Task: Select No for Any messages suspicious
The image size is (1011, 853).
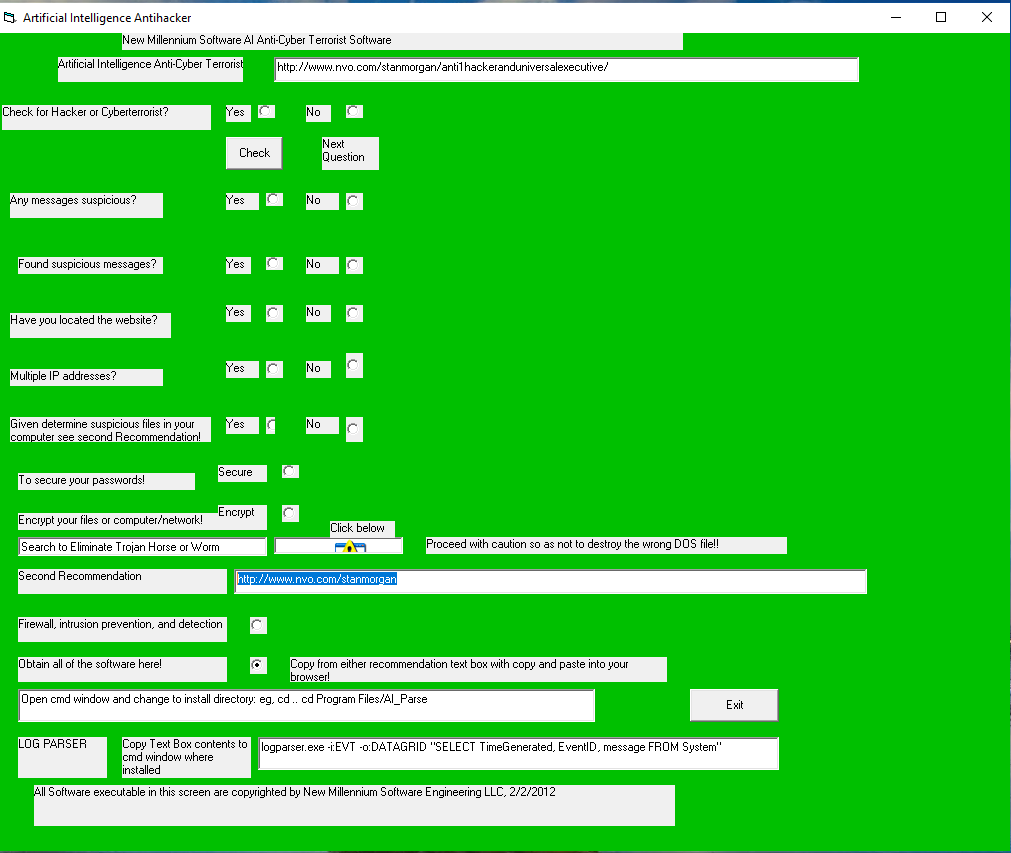Action: (354, 201)
